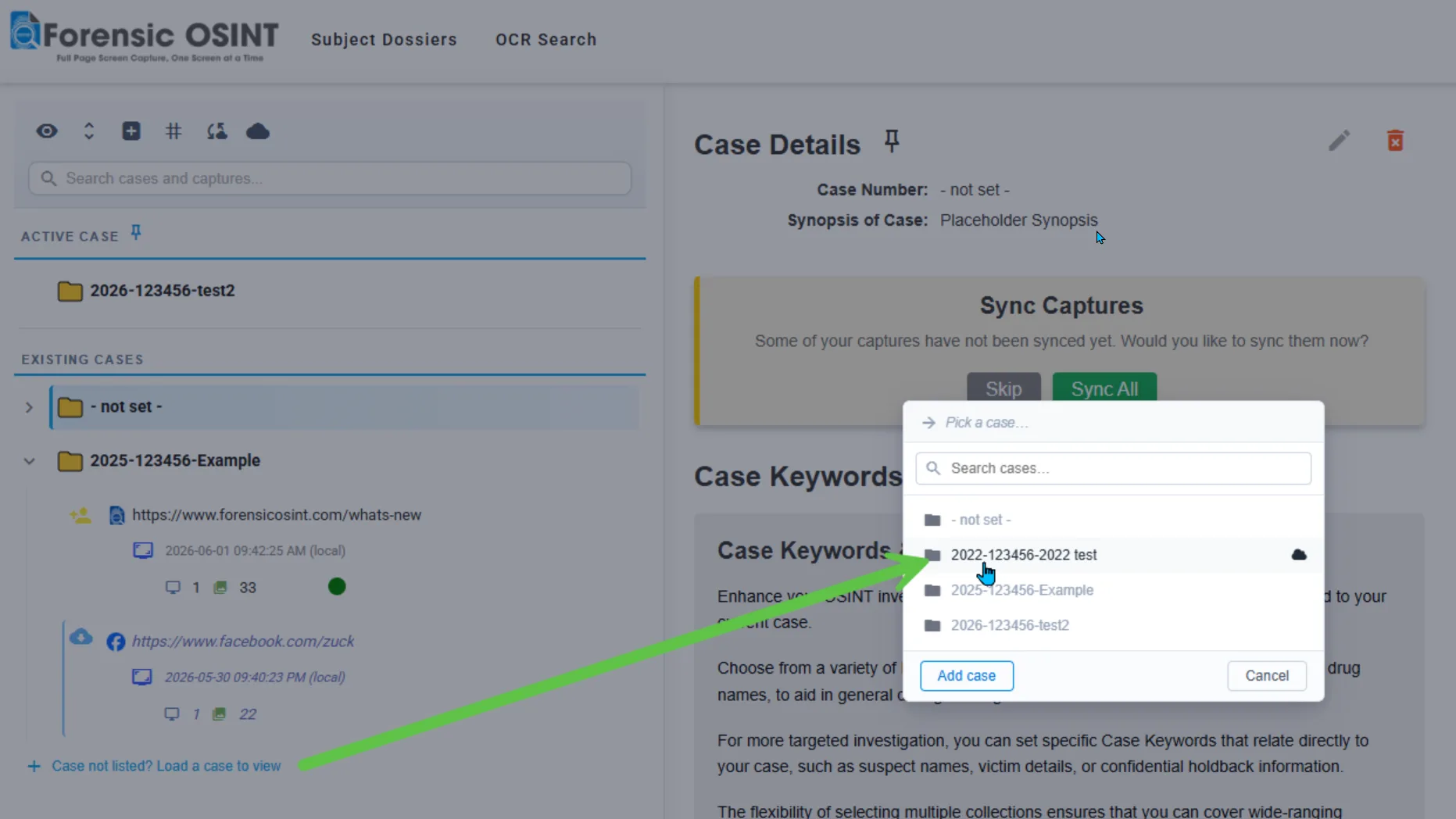Screen dimensions: 1456x819
Task: Click the add new case plus icon
Action: [x=131, y=131]
